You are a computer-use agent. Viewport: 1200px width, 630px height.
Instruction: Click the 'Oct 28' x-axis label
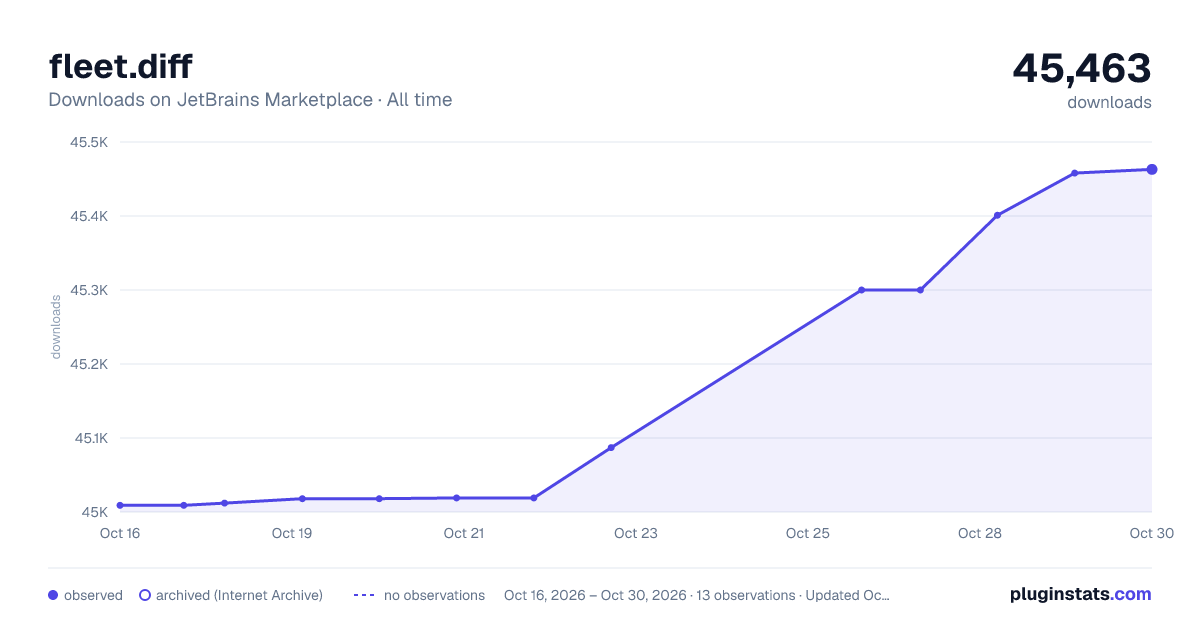point(980,533)
